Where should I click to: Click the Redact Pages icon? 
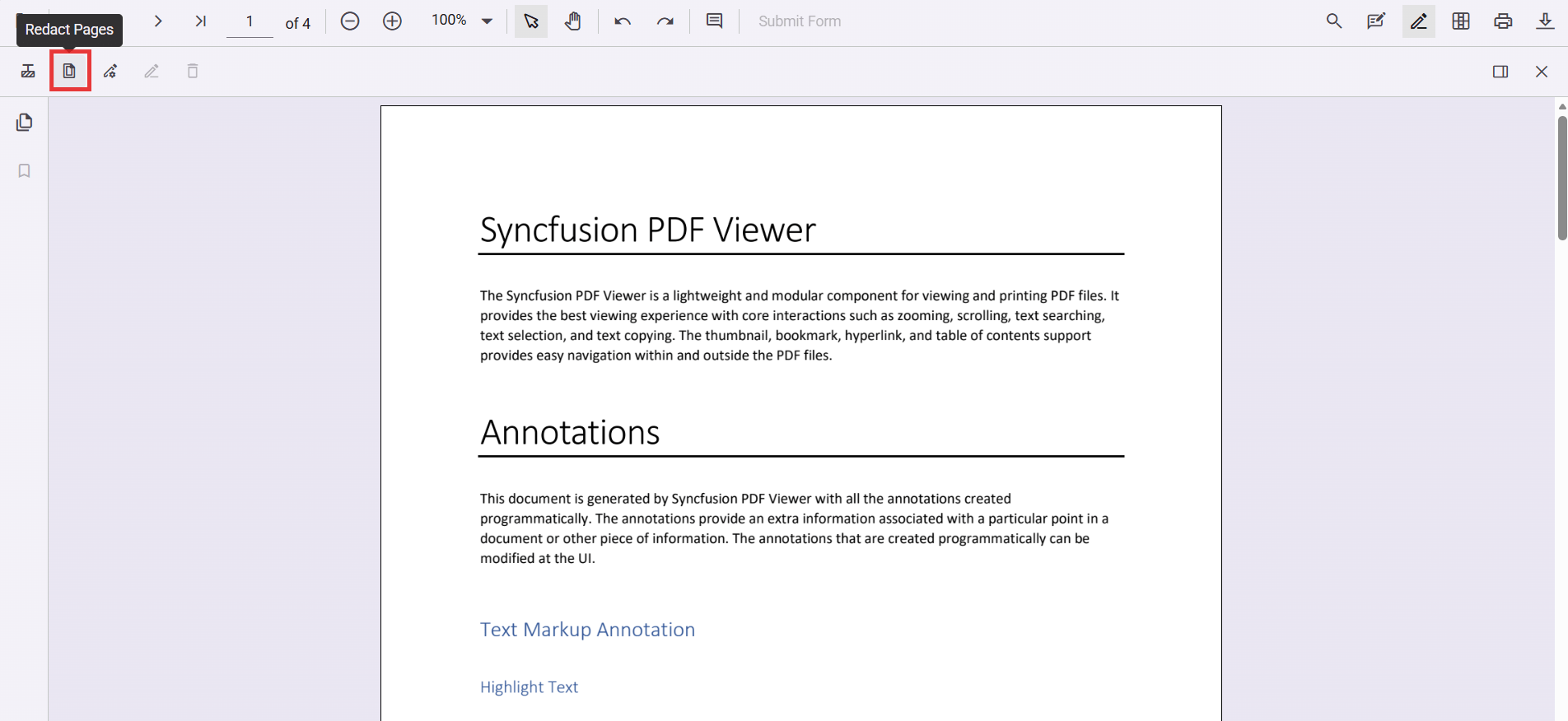pyautogui.click(x=69, y=72)
